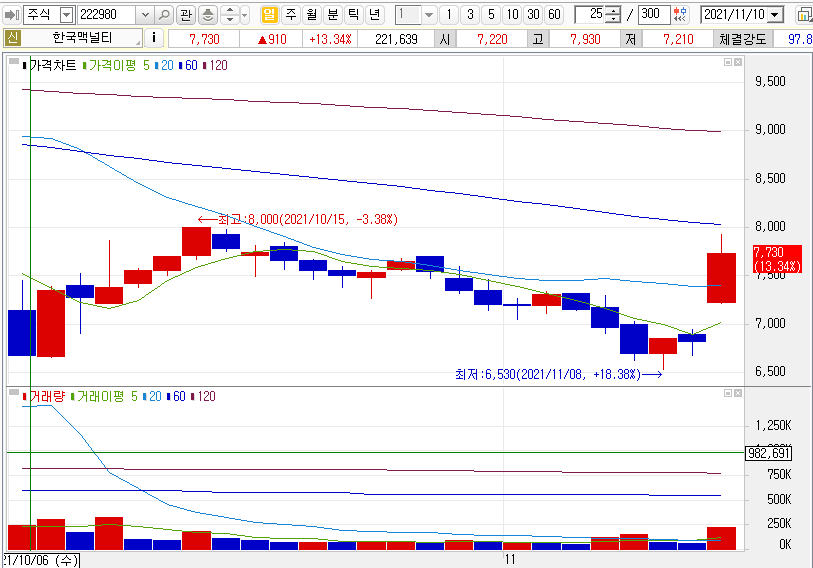Viewport: 813px width, 568px height.
Task: Click the small grey handle in the price pane's corner
Action: (x=14, y=61)
